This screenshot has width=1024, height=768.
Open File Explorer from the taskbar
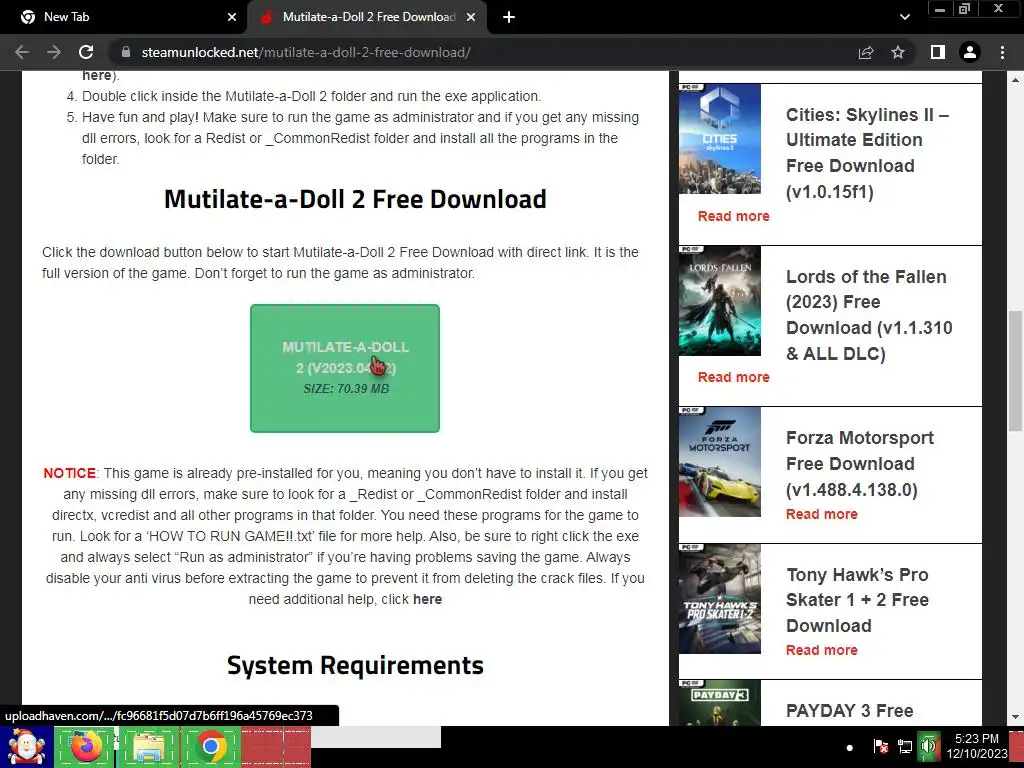148,747
